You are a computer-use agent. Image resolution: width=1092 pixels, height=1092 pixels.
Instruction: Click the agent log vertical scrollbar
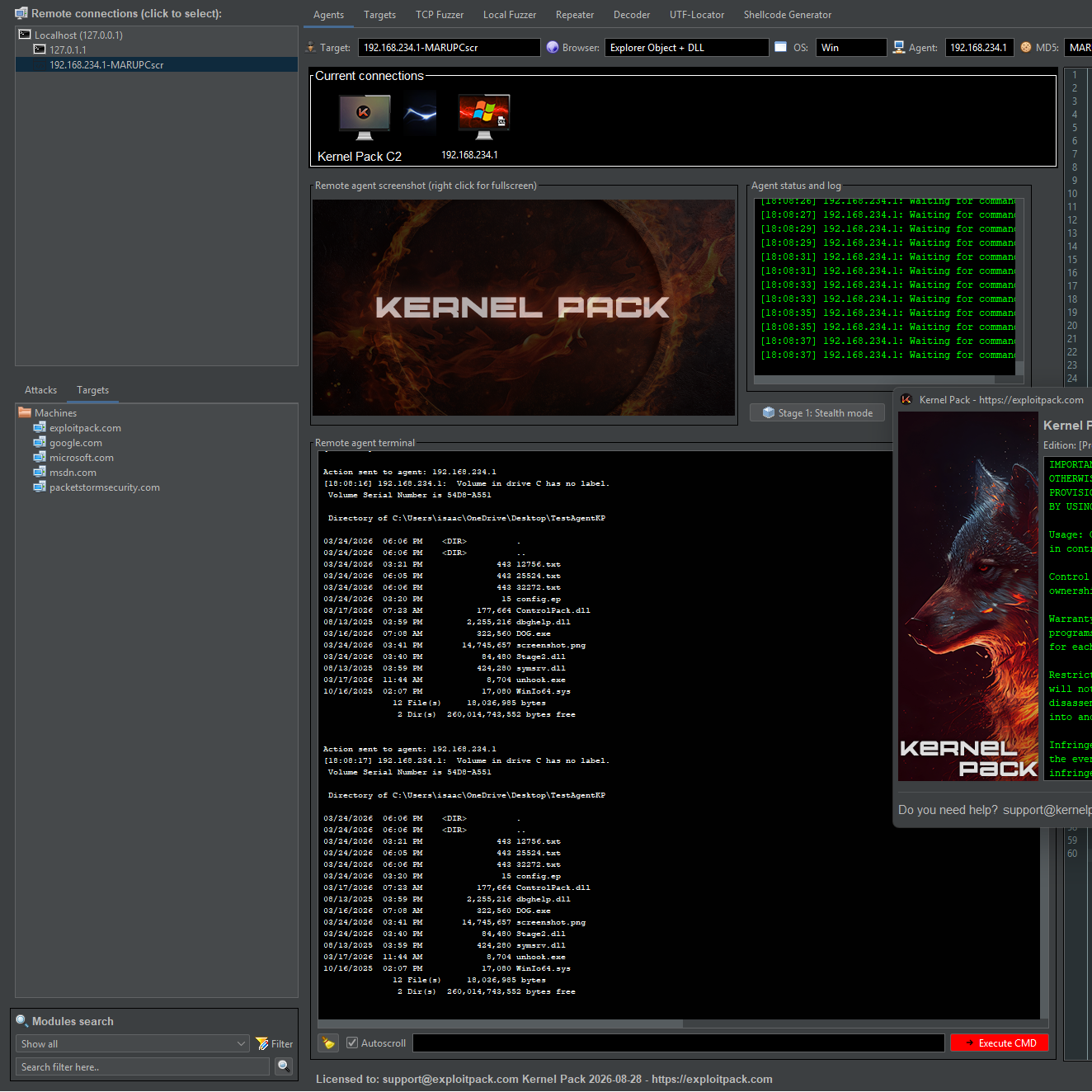[x=1020, y=368]
